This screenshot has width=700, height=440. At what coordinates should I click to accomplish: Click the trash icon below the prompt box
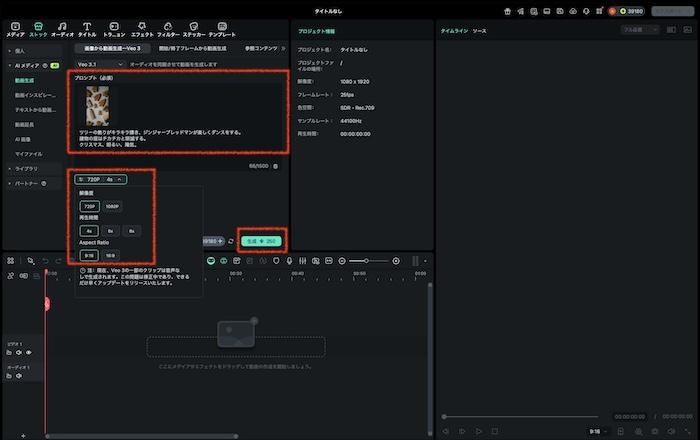tap(276, 166)
